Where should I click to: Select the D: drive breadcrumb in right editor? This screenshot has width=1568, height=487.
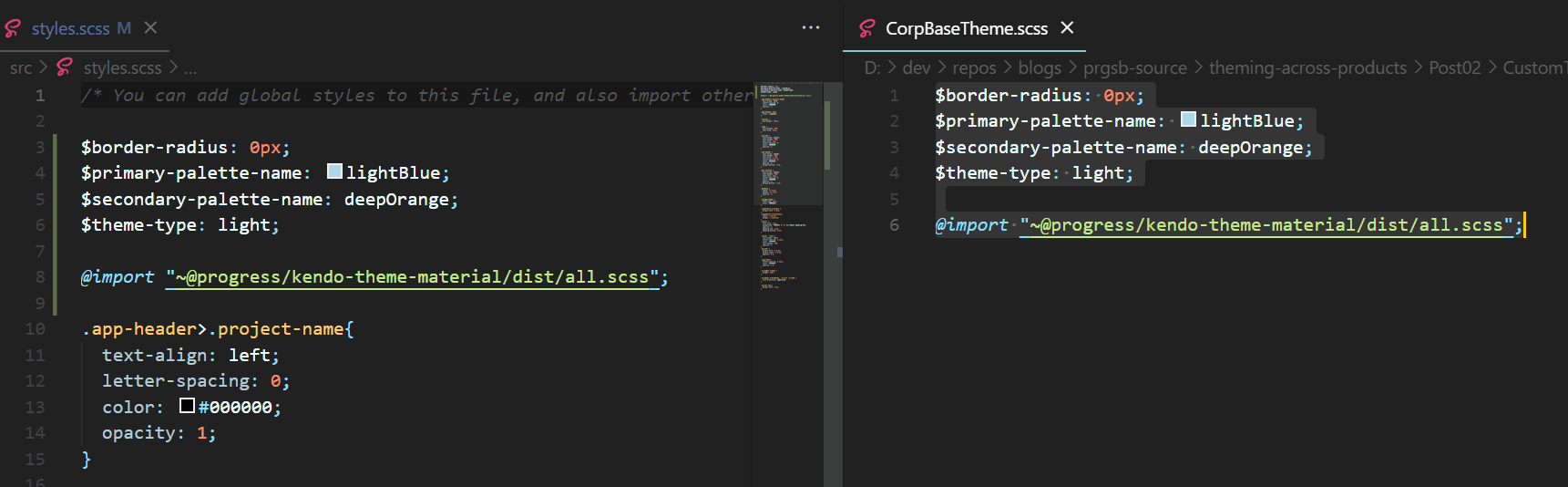point(872,68)
